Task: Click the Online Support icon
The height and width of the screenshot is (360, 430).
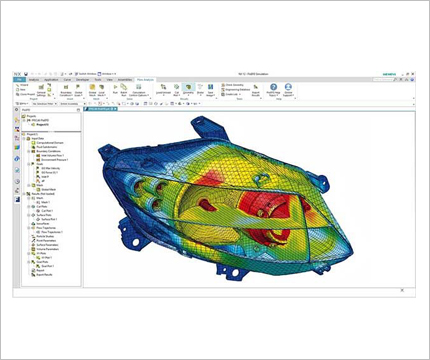Action: pos(288,88)
